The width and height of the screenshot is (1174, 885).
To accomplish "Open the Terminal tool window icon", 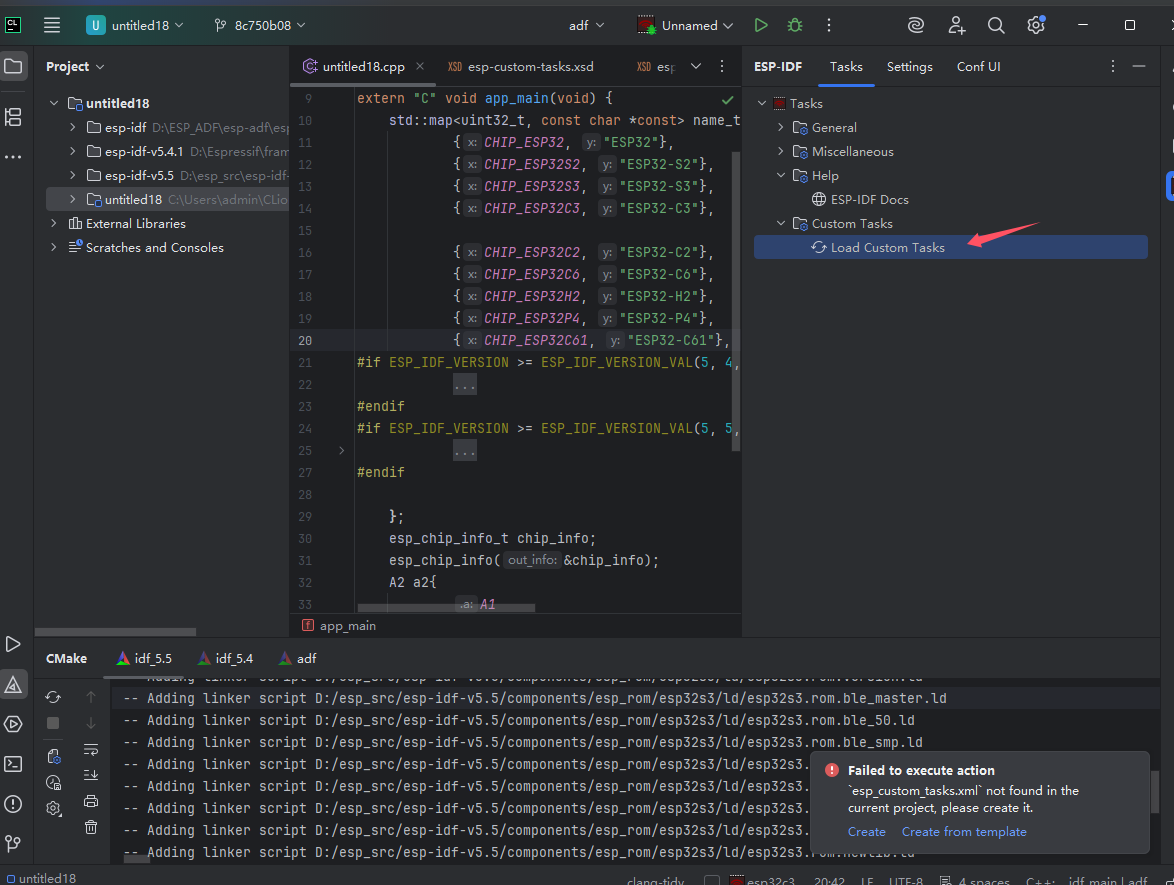I will (x=13, y=764).
